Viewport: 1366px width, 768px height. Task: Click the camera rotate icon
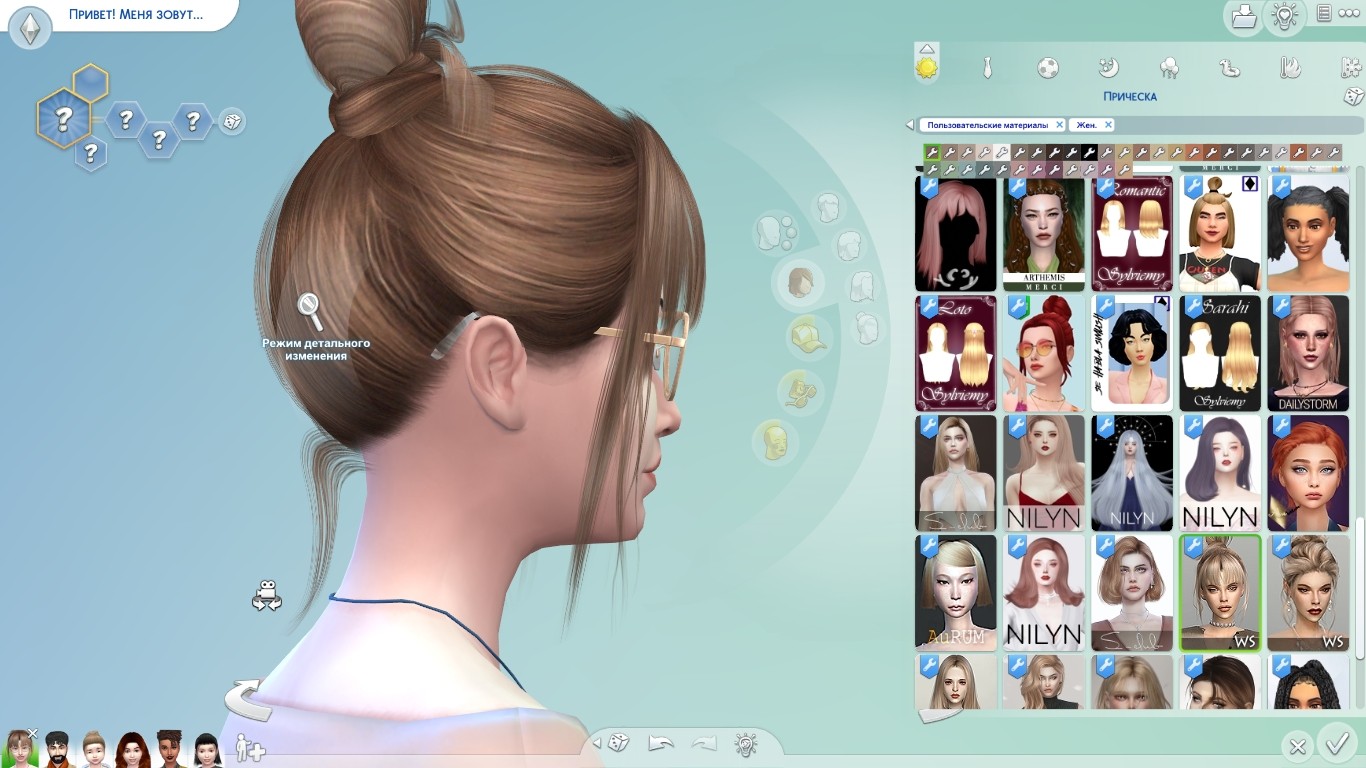(x=266, y=596)
